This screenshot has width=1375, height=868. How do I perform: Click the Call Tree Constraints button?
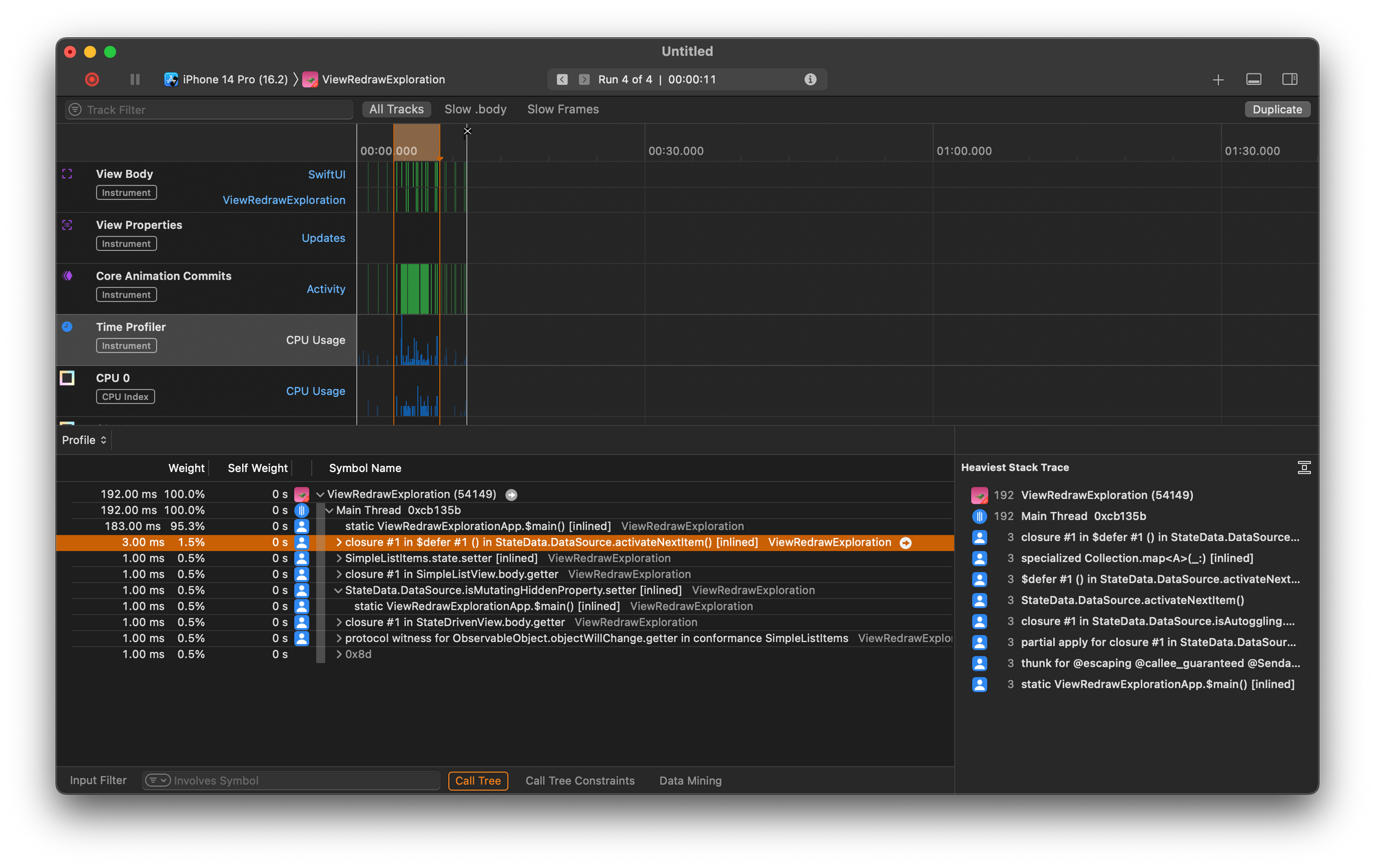pyautogui.click(x=582, y=780)
